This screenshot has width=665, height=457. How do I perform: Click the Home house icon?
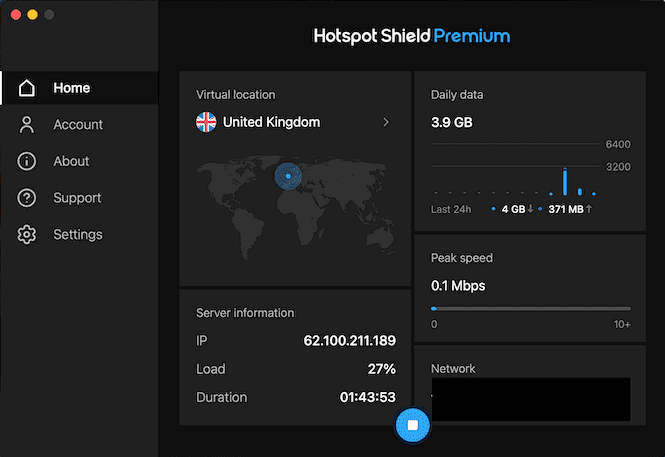[x=27, y=88]
